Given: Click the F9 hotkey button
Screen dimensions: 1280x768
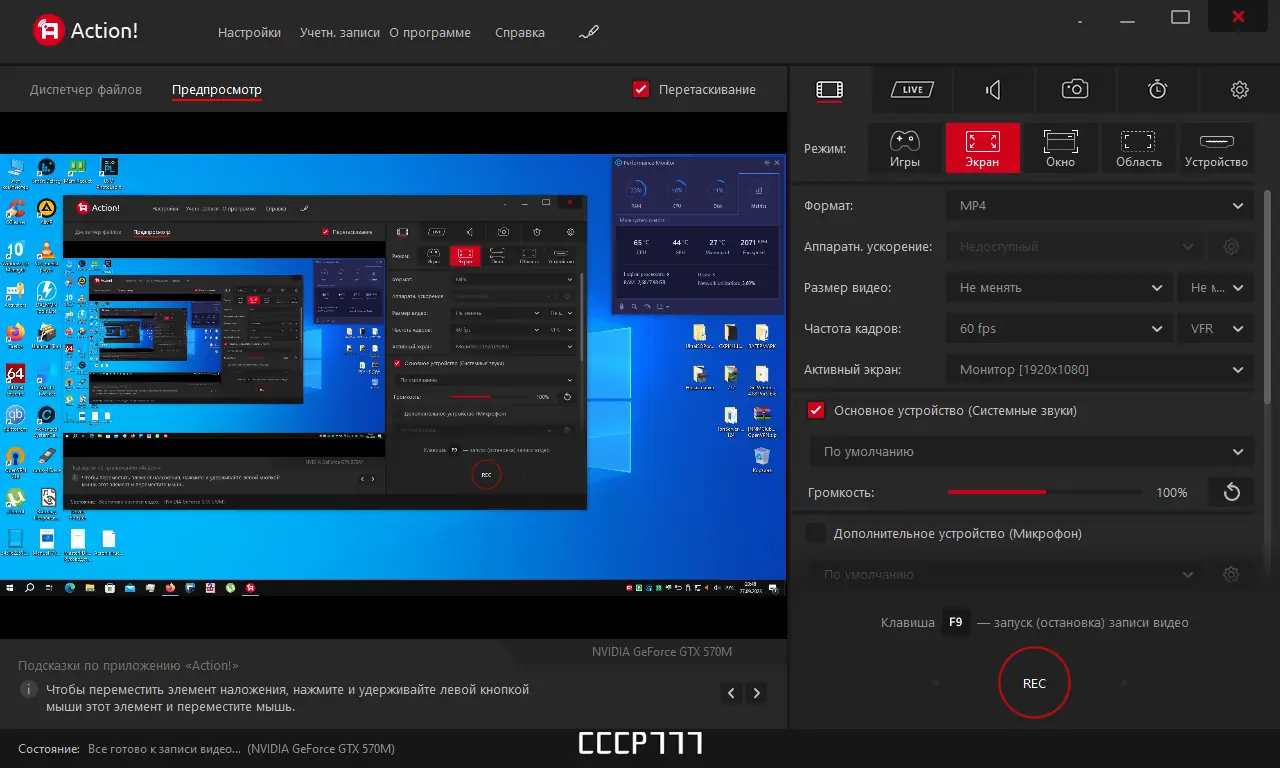Looking at the screenshot, I should 955,622.
